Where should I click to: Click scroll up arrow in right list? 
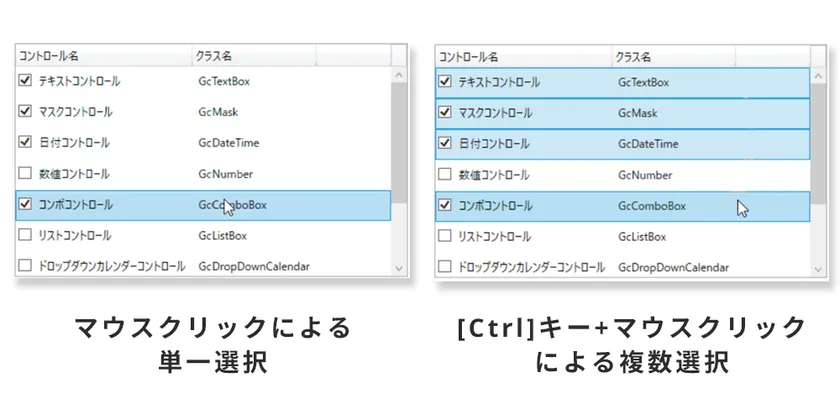(818, 76)
